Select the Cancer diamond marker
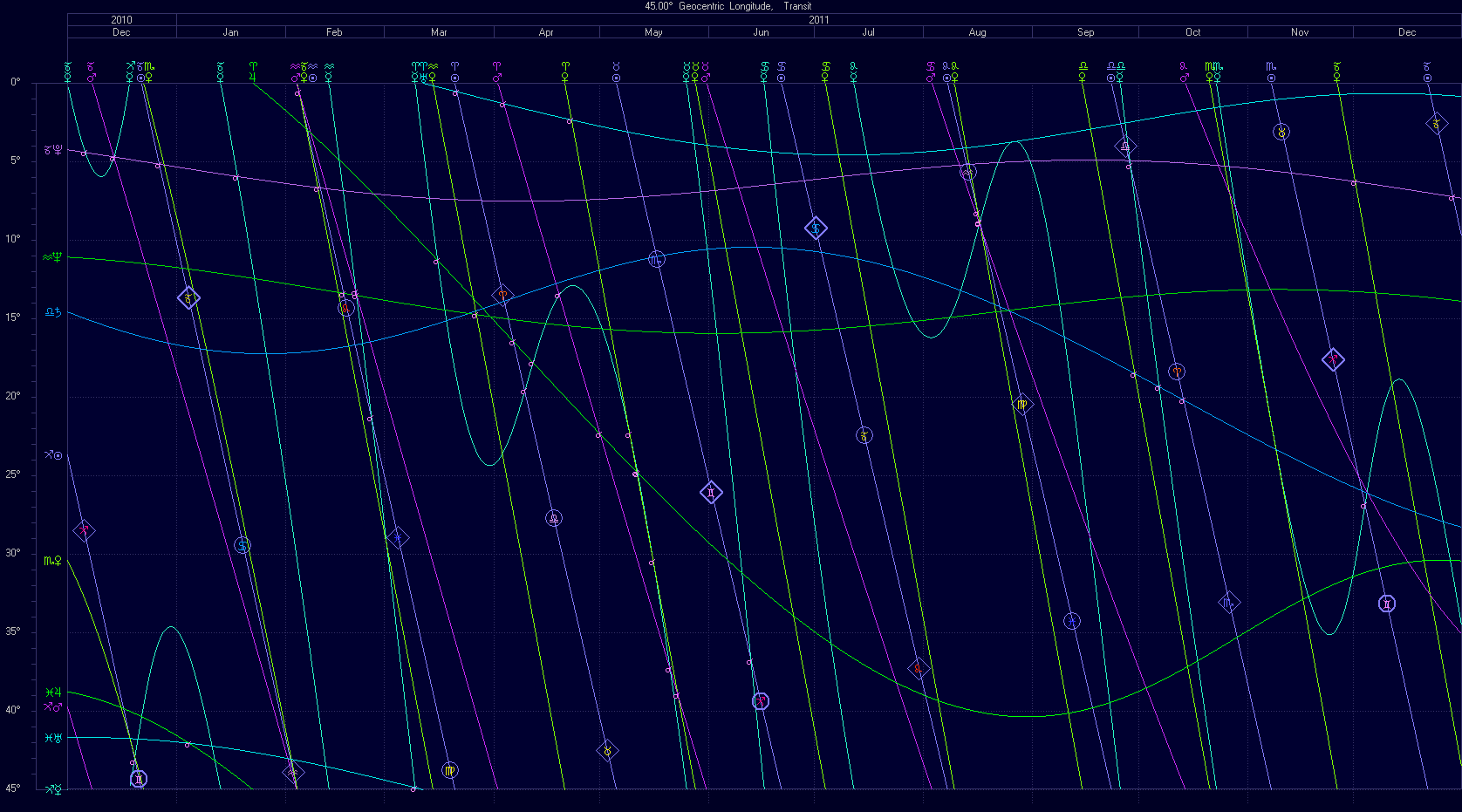 816,229
